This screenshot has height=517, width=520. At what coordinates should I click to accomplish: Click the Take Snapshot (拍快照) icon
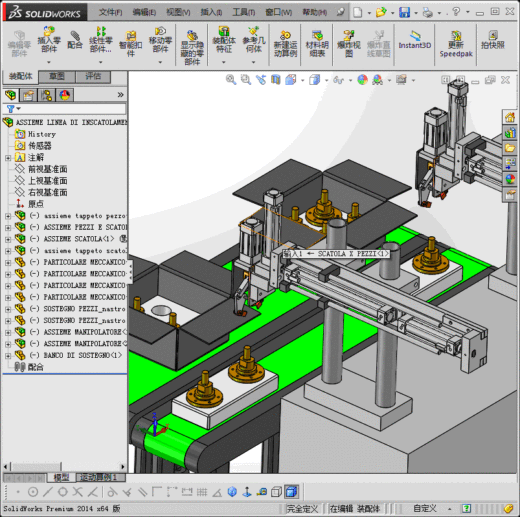click(x=493, y=40)
